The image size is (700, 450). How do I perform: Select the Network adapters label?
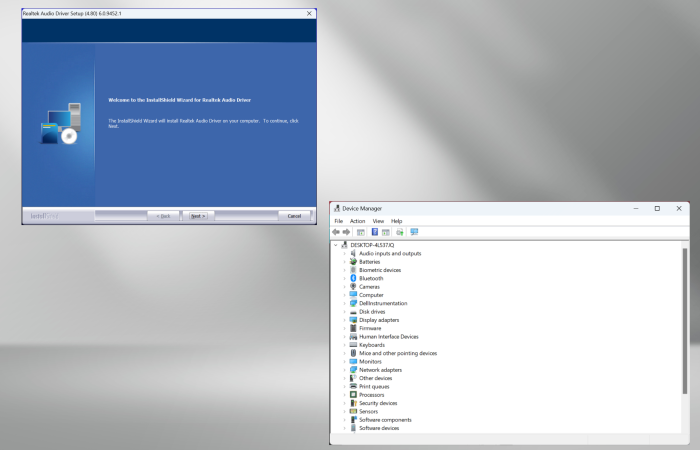[x=380, y=370]
